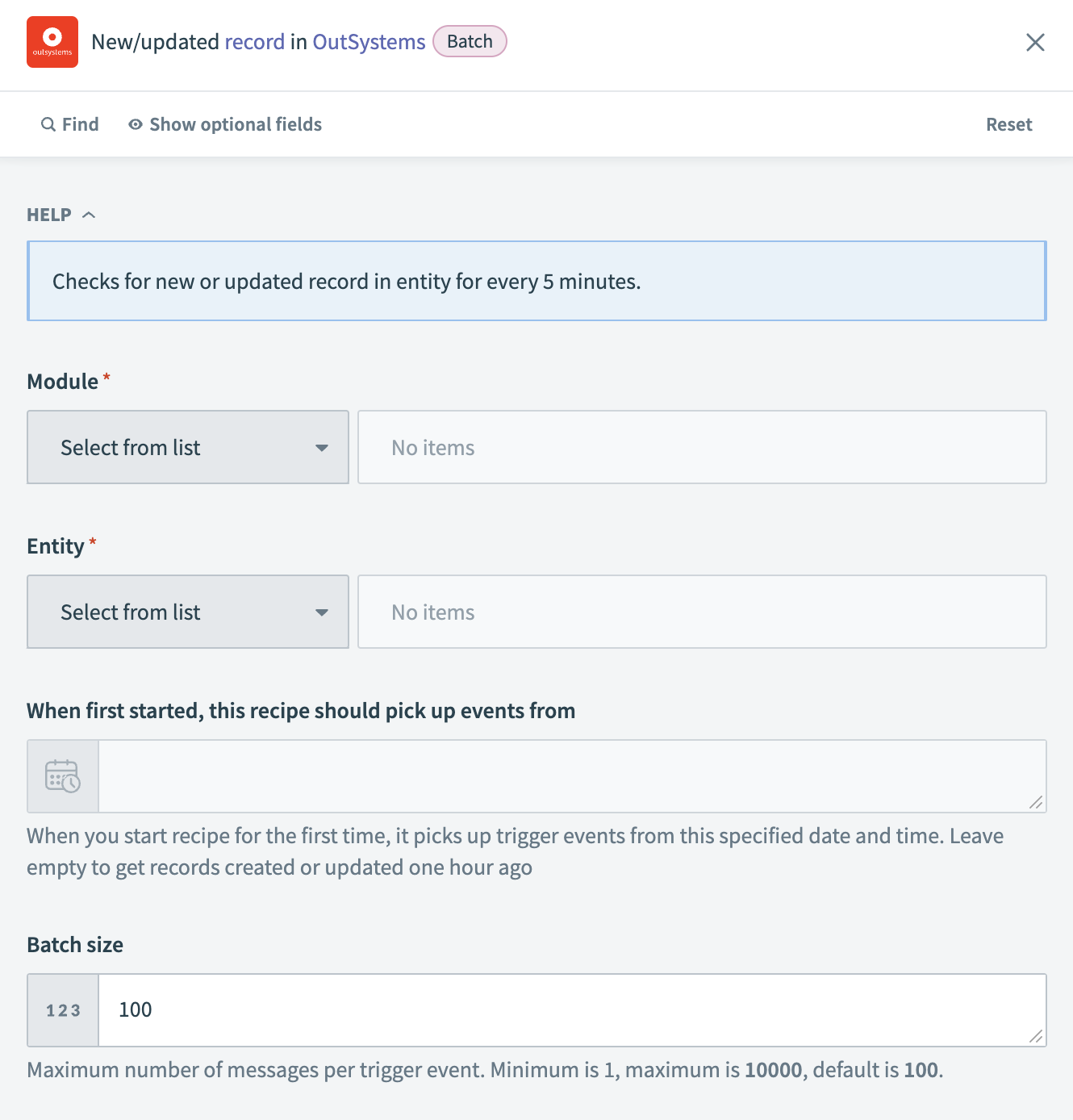Click the Find magnifier icon
The image size is (1073, 1120).
[x=48, y=124]
